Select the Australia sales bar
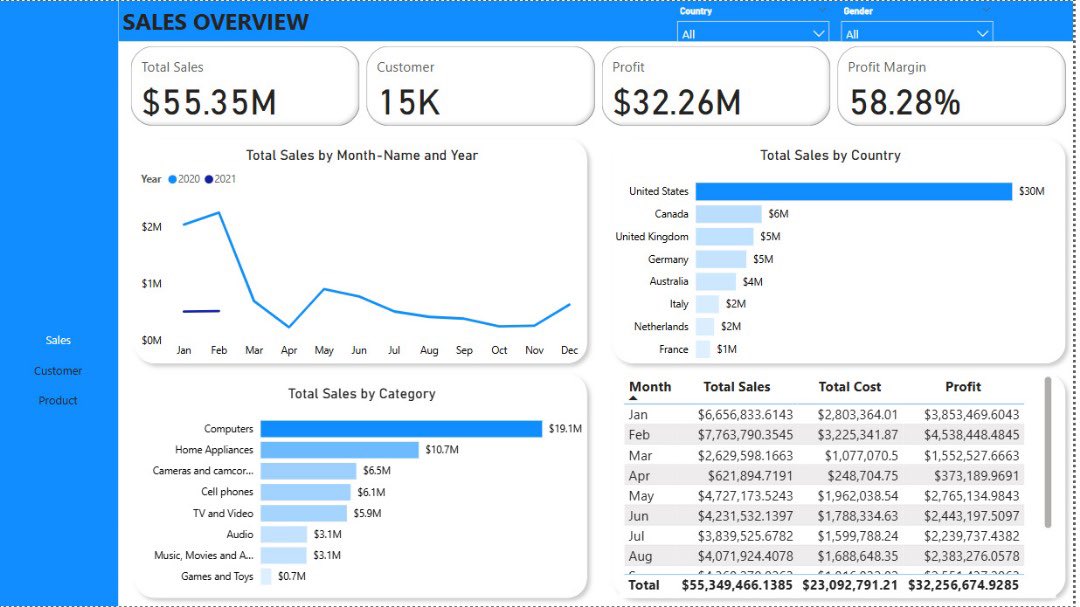Image resolution: width=1080 pixels, height=607 pixels. click(x=716, y=281)
